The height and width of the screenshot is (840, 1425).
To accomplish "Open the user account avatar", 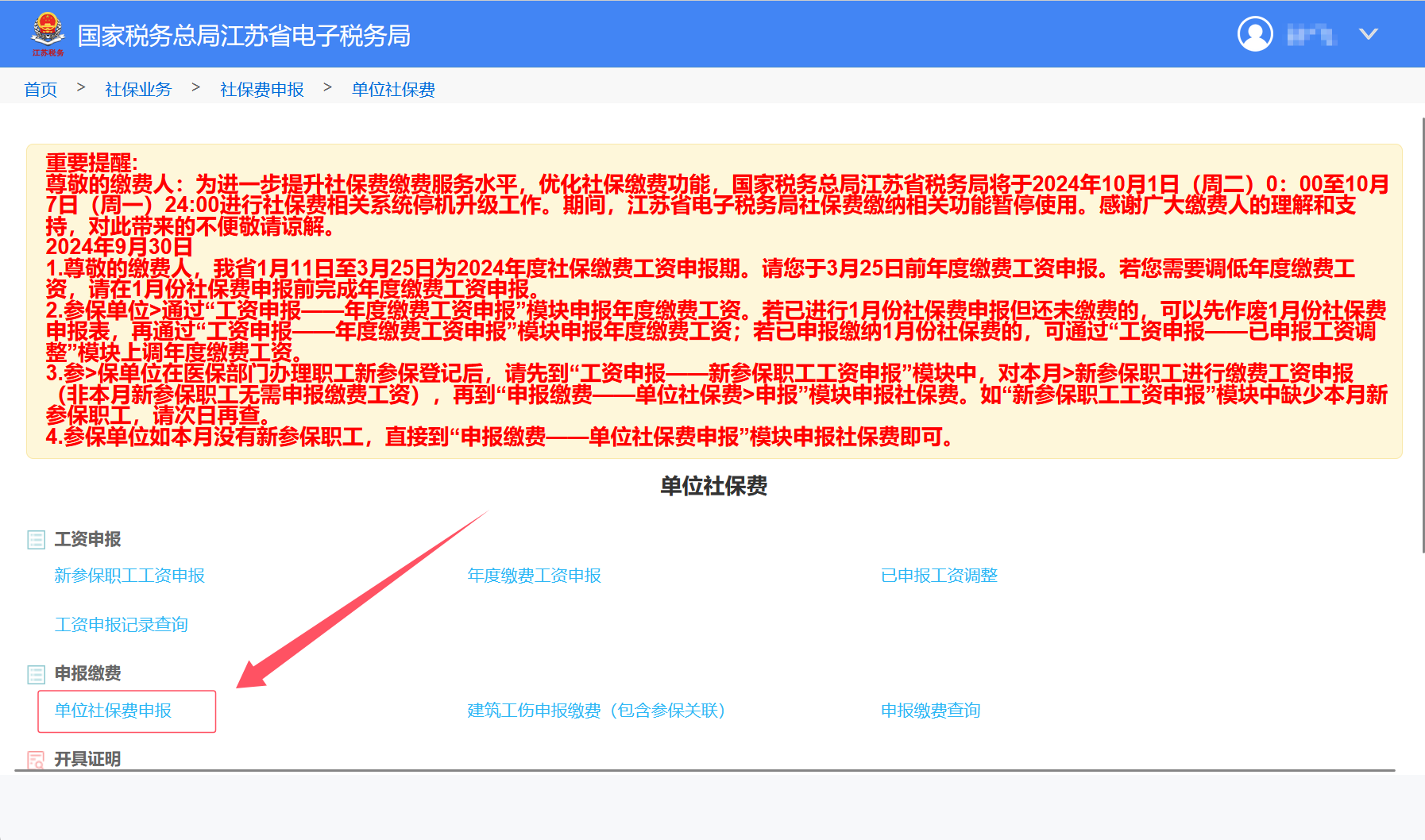I will coord(1255,34).
